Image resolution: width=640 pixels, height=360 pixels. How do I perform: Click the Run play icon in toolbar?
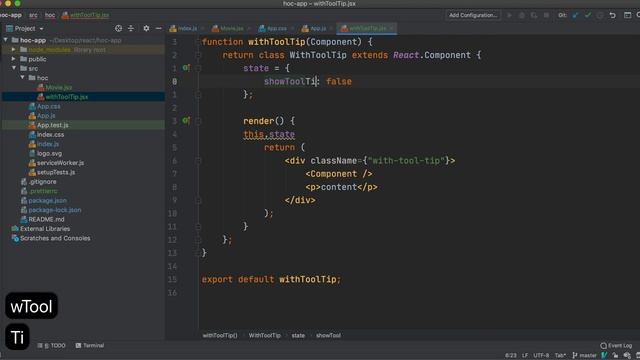[509, 15]
